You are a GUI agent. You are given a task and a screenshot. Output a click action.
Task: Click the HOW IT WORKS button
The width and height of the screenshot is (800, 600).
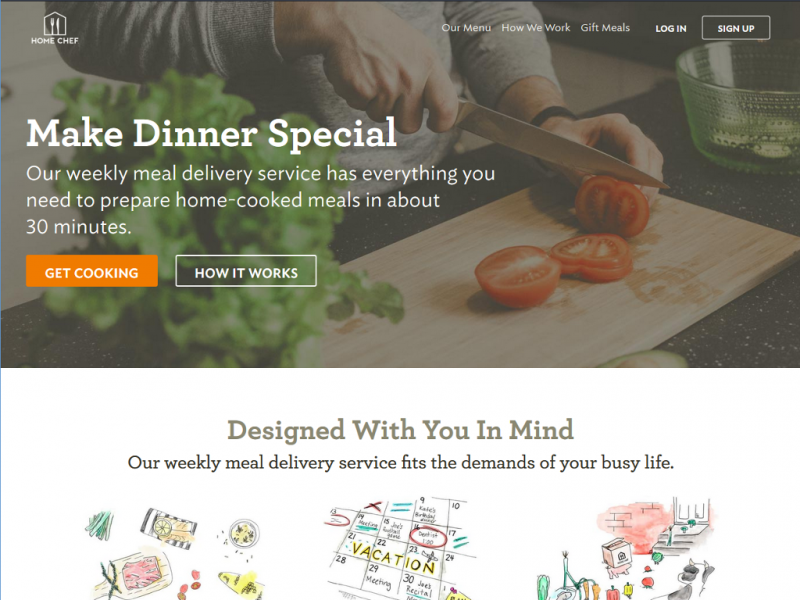point(246,271)
